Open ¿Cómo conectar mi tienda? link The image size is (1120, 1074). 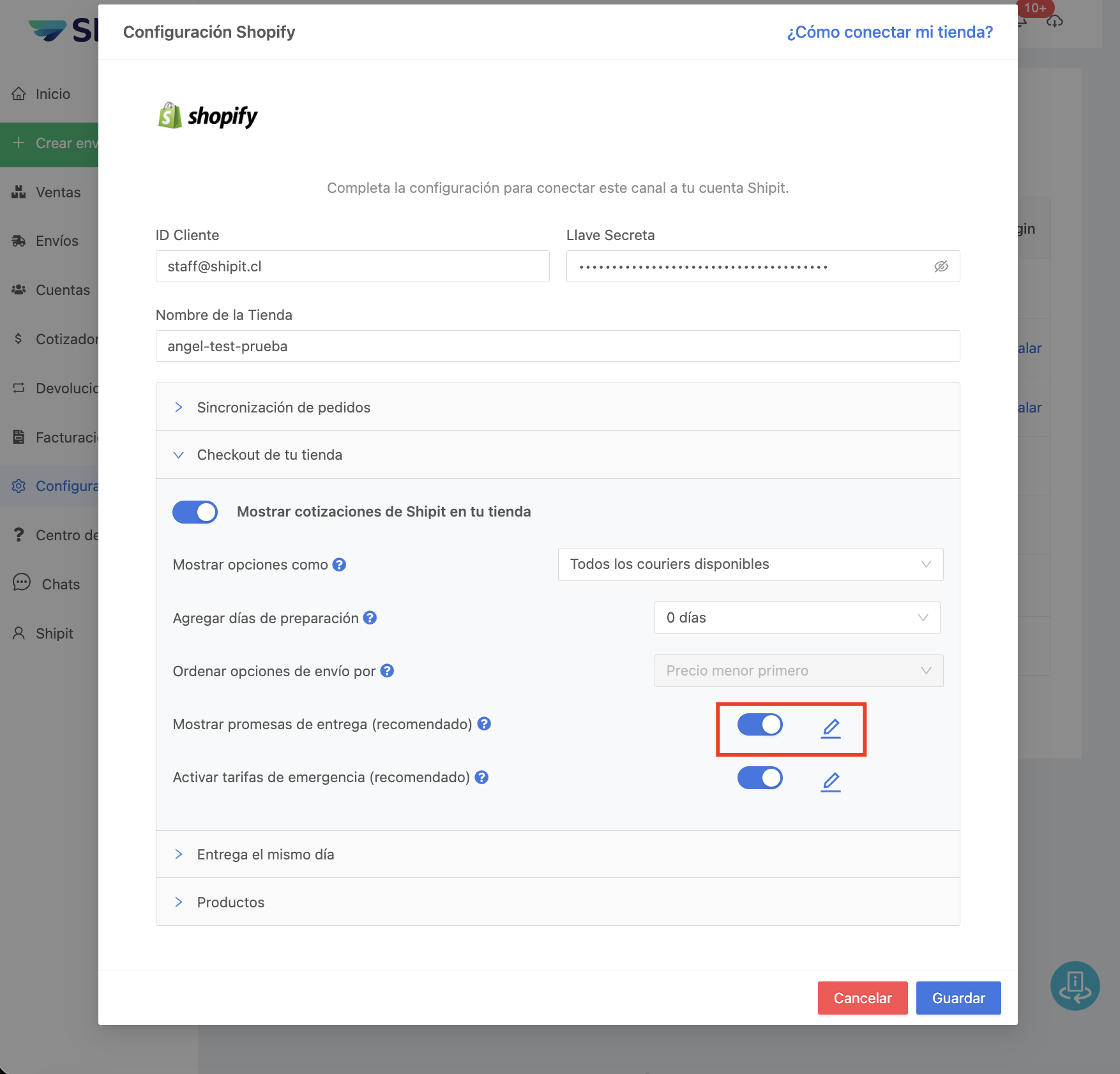pos(889,32)
